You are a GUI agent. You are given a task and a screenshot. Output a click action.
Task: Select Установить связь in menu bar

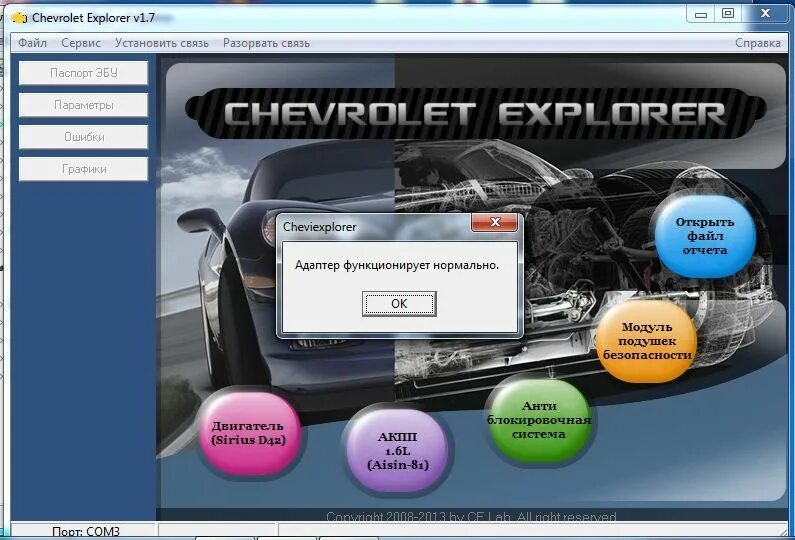pos(162,43)
